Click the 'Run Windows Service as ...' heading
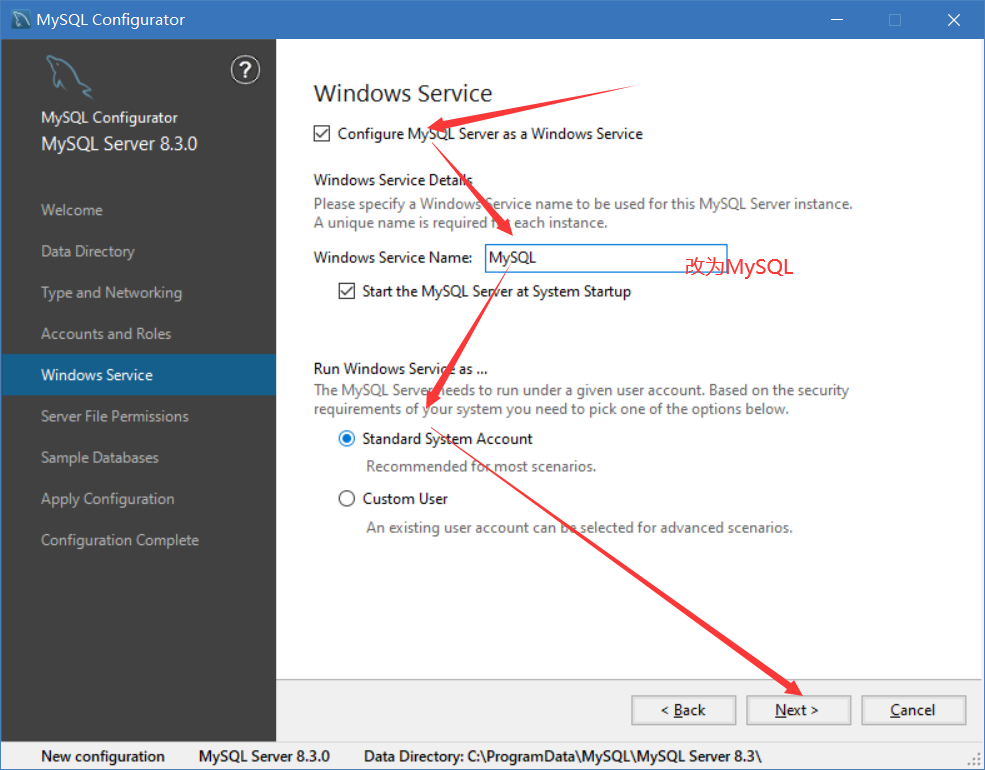The width and height of the screenshot is (985, 770). coord(401,369)
